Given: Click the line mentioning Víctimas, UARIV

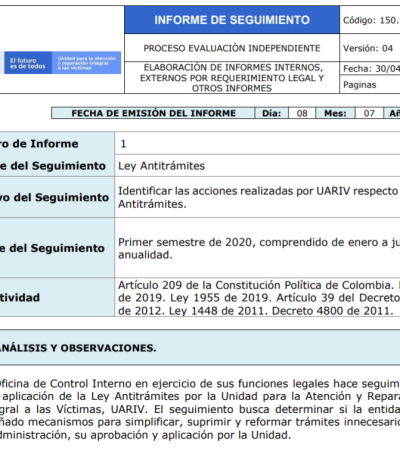Looking at the screenshot, I should click(x=200, y=409).
